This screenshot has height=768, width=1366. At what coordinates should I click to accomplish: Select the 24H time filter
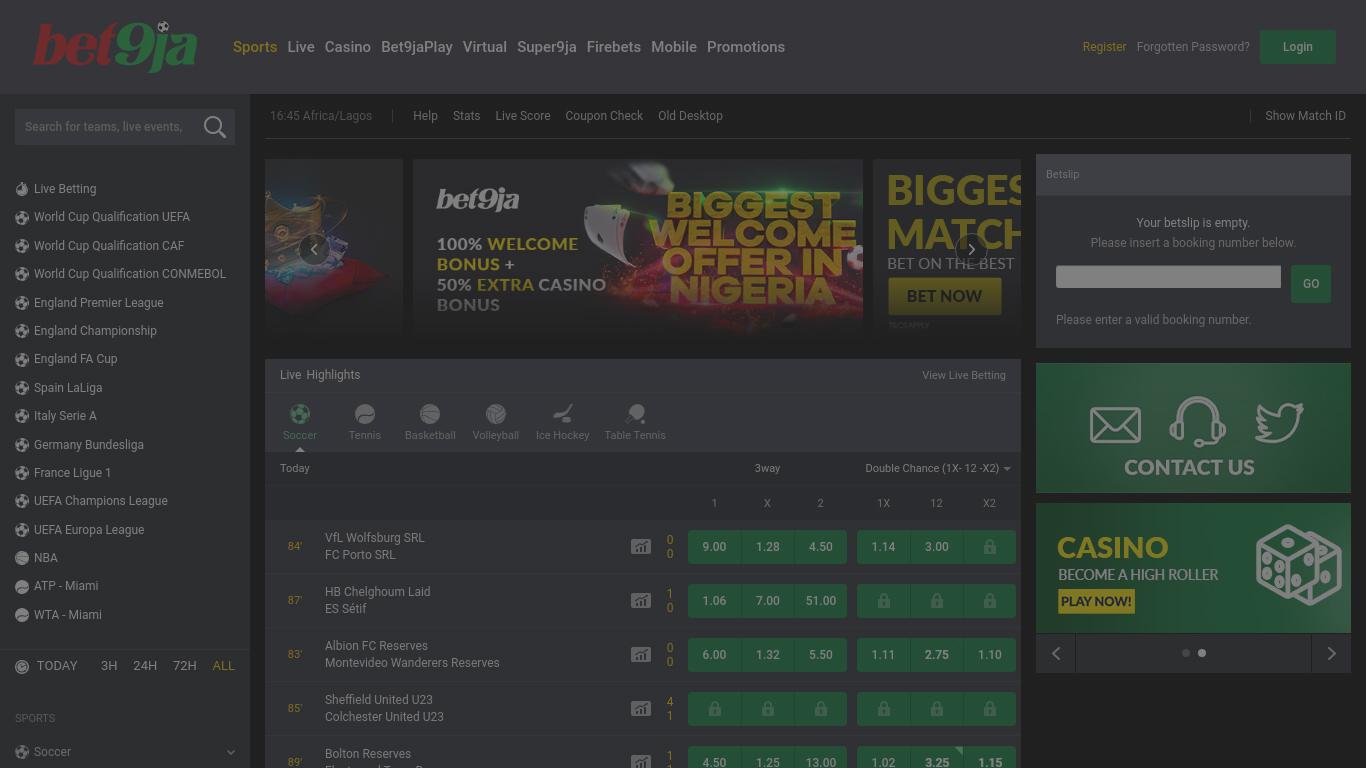(x=145, y=666)
